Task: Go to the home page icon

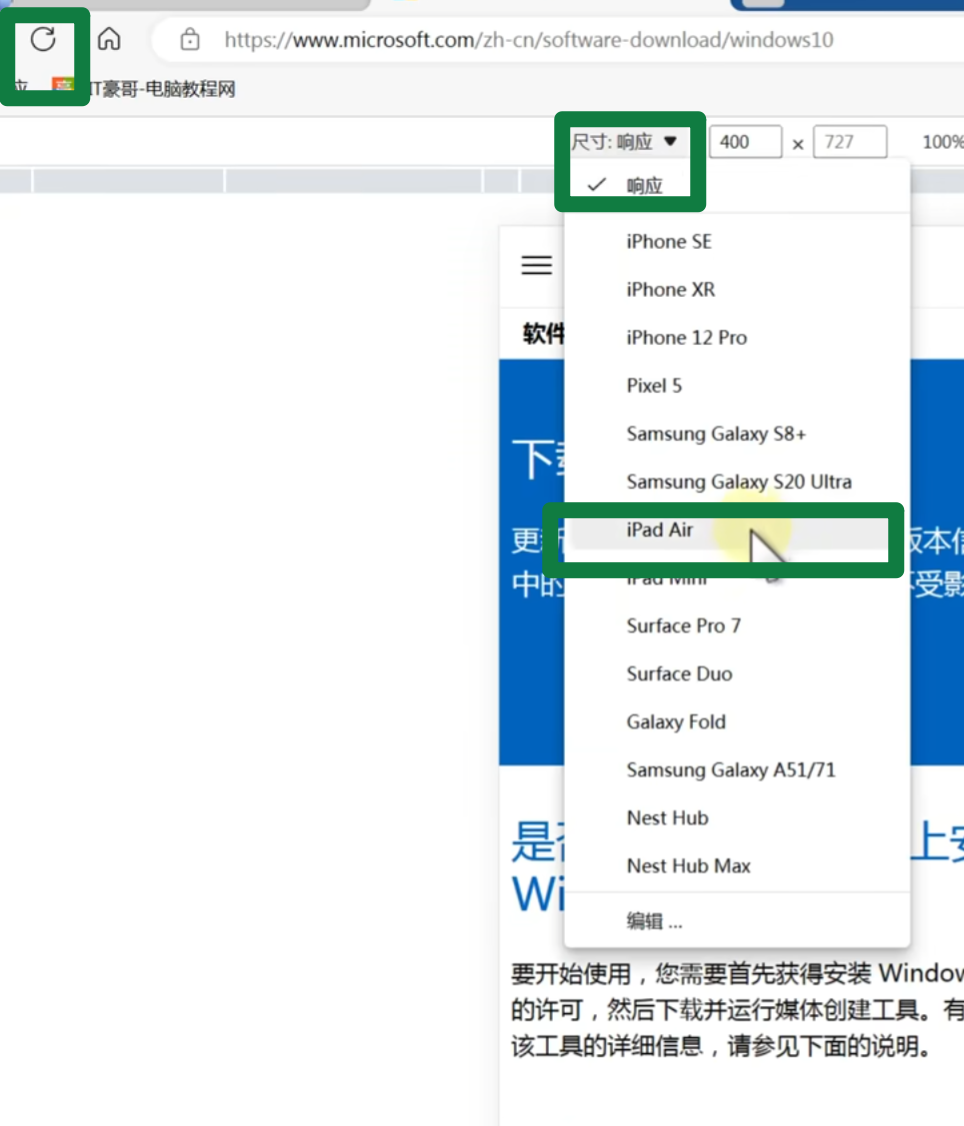Action: click(109, 39)
